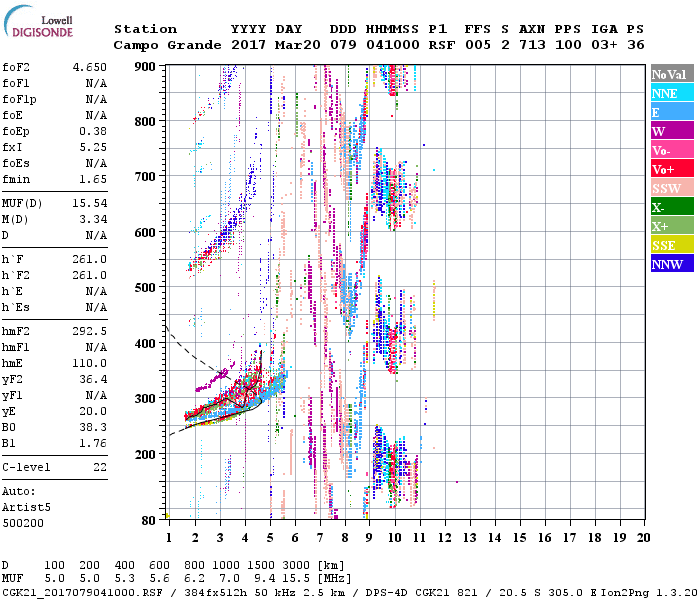Click the foF2 value 4.650
Viewport: 700px width, 600px height.
(x=90, y=67)
